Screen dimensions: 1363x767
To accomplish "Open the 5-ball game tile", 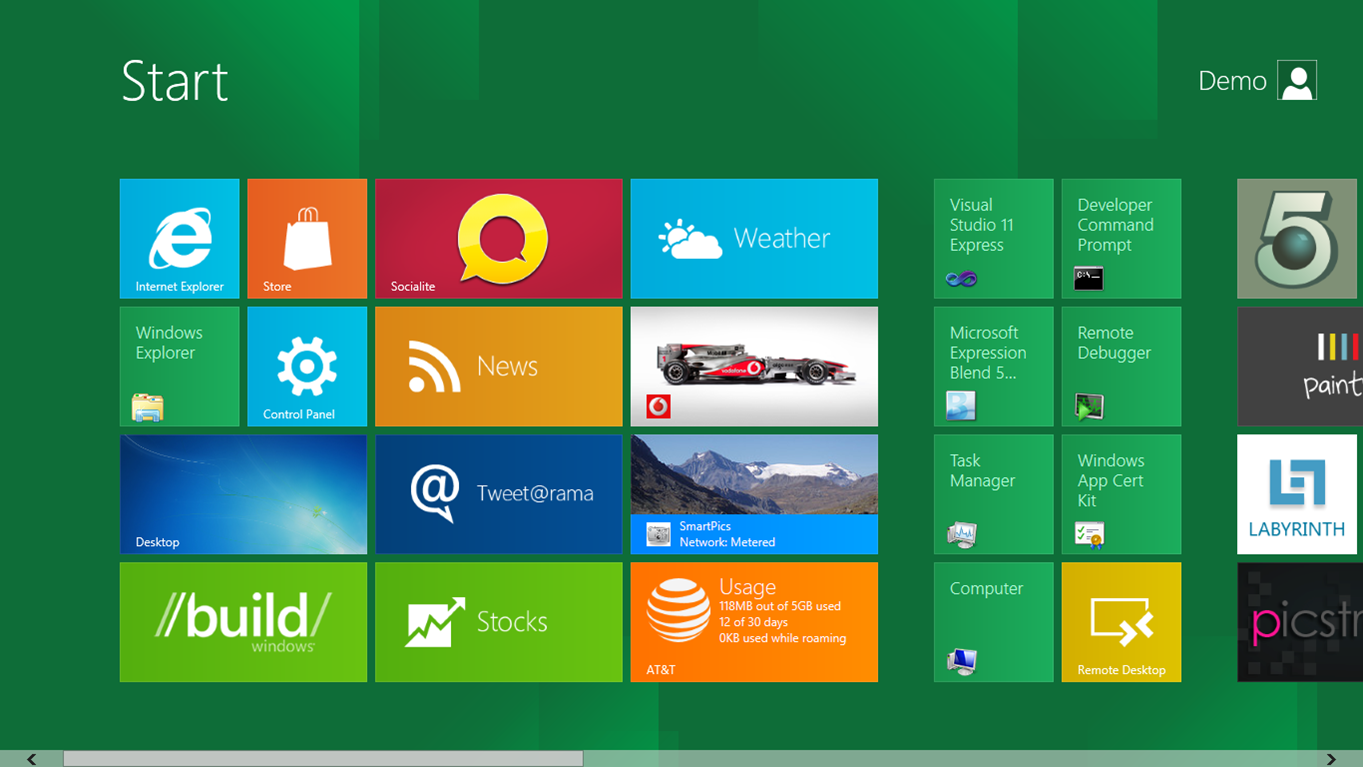I will pyautogui.click(x=1297, y=239).
